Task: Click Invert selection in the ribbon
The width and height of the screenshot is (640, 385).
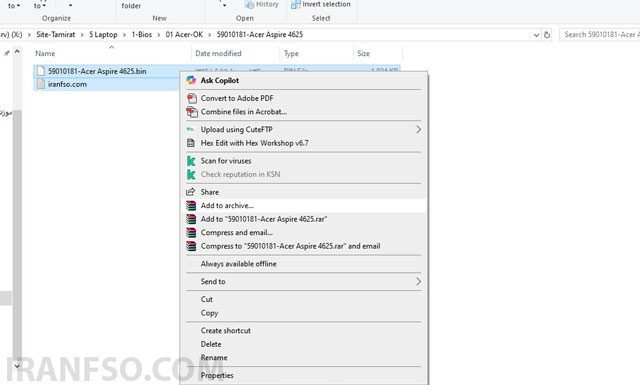Action: 321,4
